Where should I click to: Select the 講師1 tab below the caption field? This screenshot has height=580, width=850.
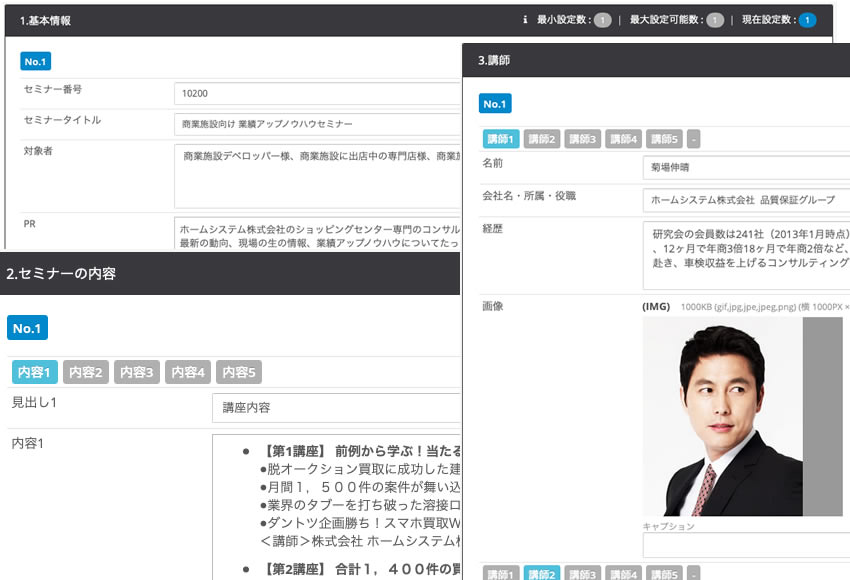[501, 573]
